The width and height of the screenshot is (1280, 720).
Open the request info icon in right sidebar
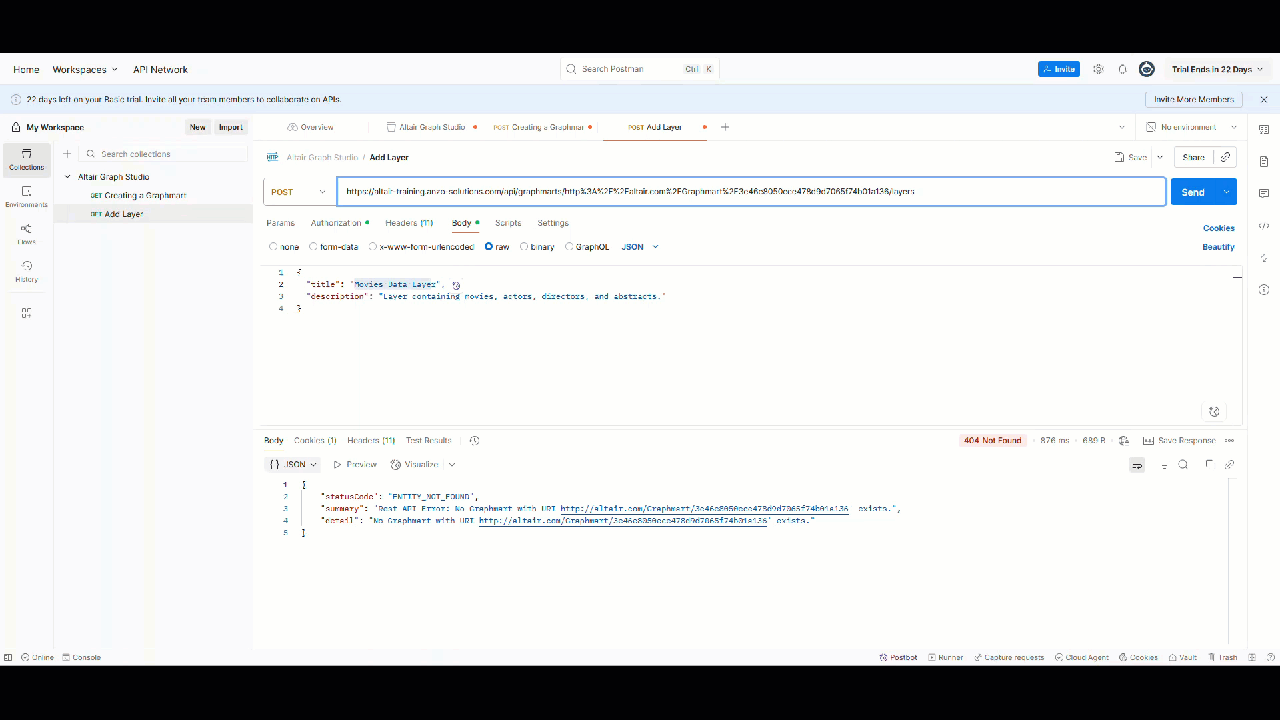point(1264,289)
